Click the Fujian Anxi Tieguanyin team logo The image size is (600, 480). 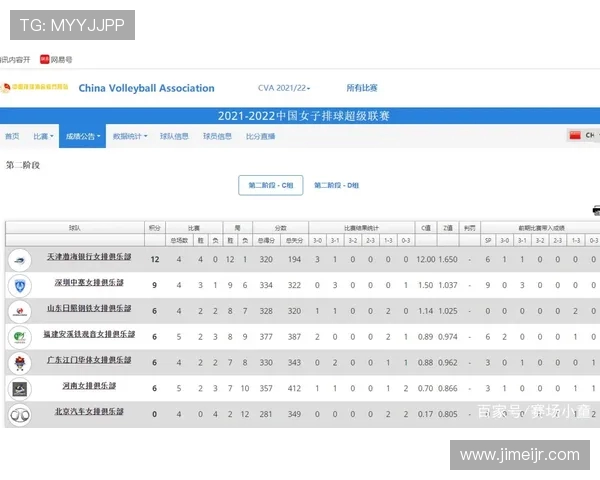point(19,337)
